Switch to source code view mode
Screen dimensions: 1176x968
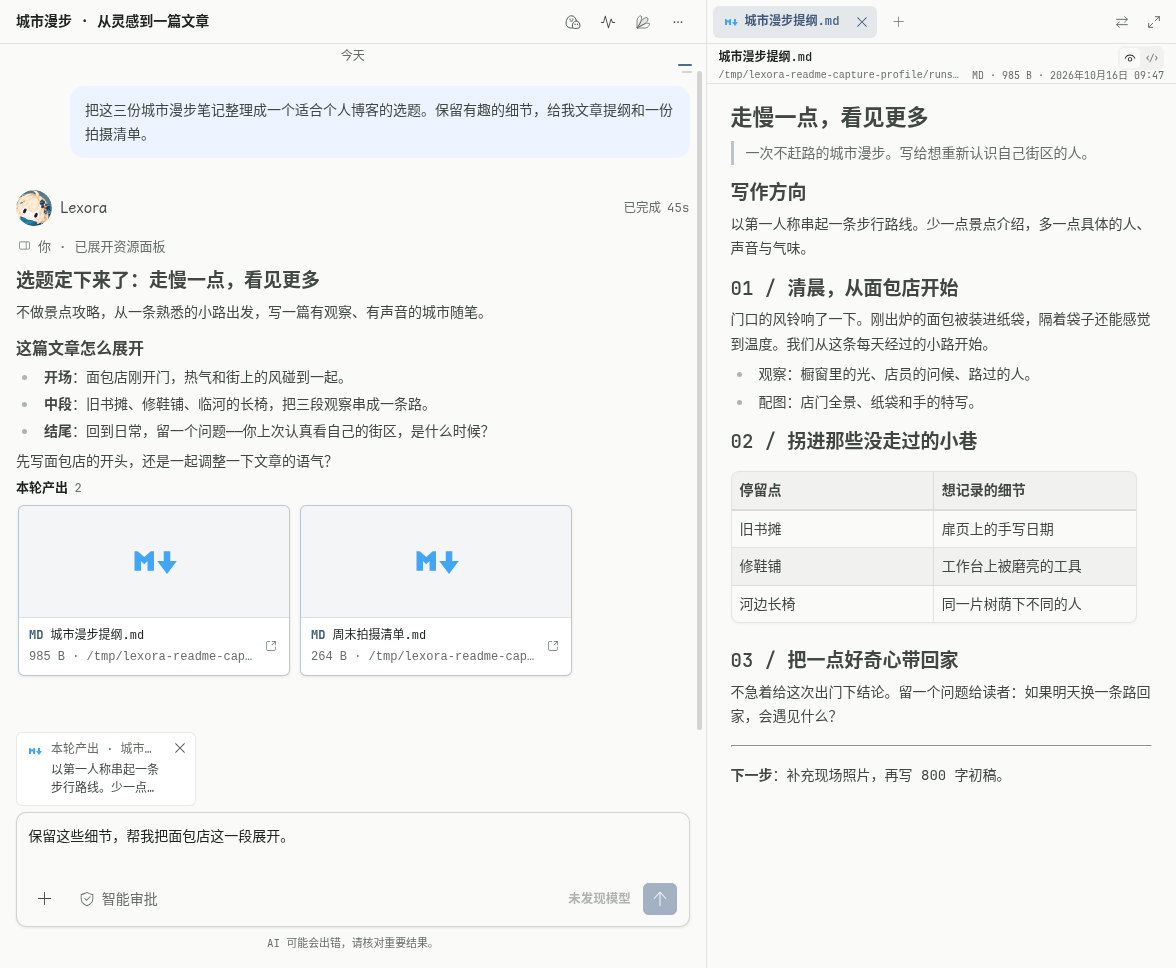click(x=1152, y=58)
